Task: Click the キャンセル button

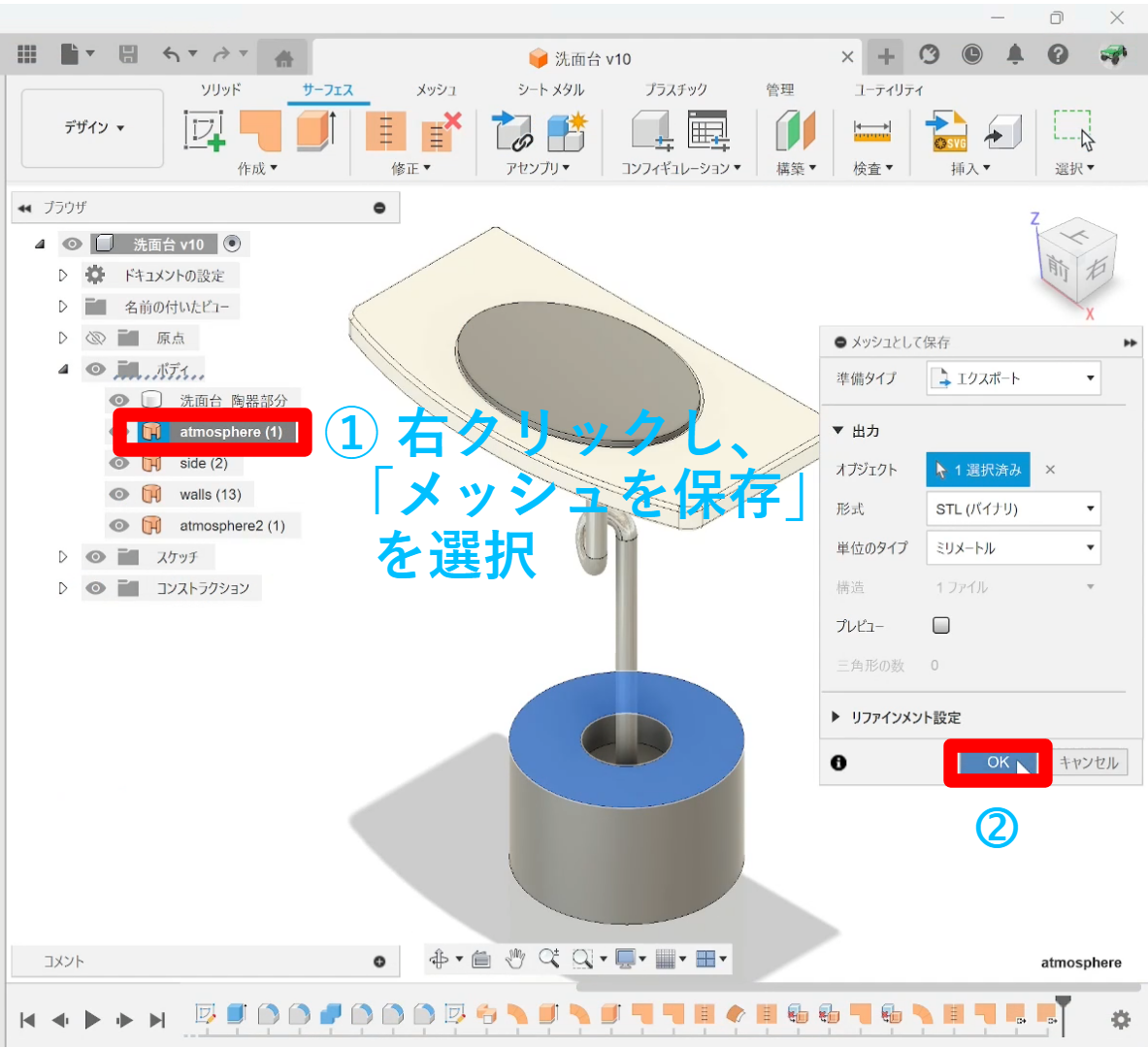Action: tap(1088, 763)
